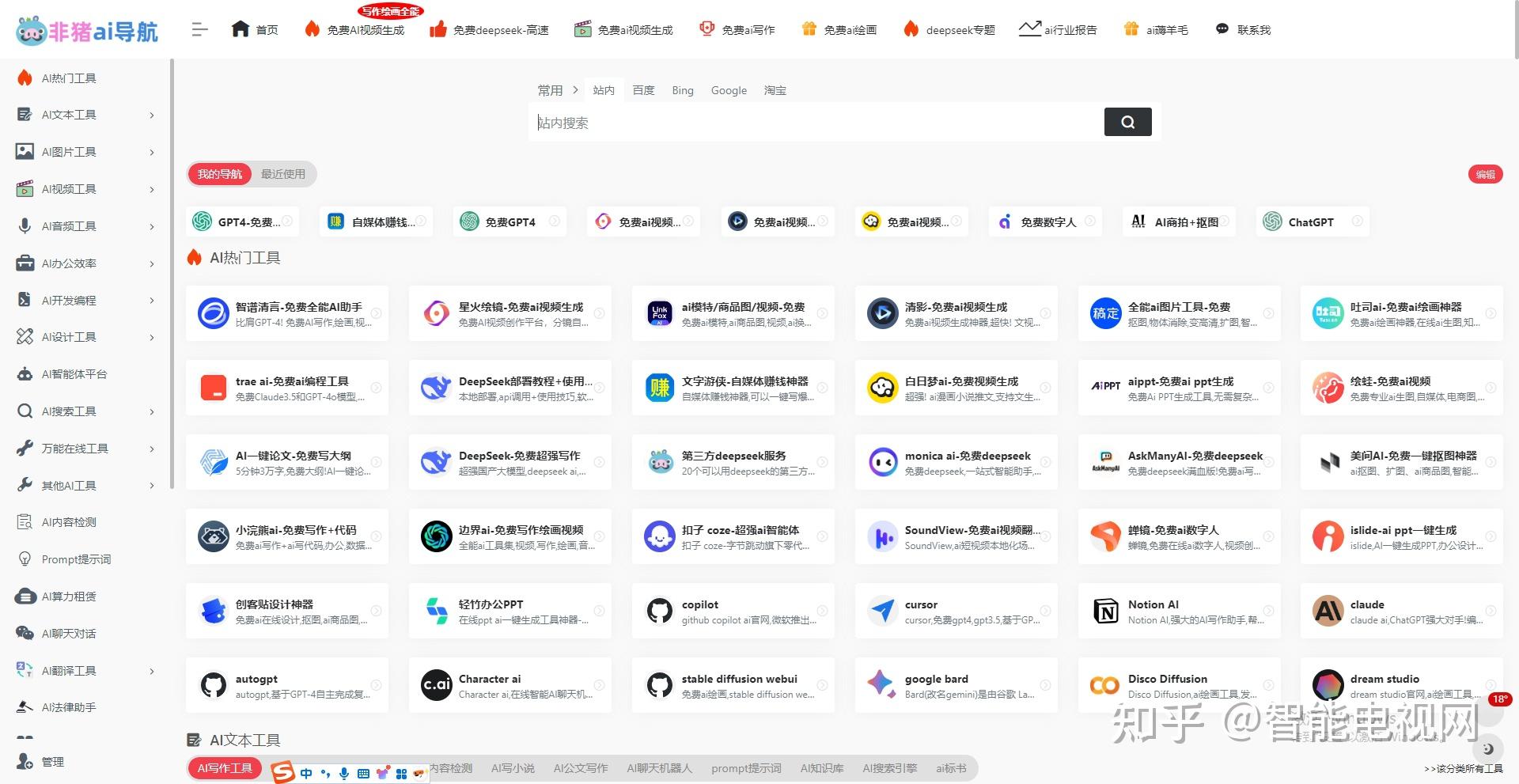The image size is (1519, 784).
Task: Click the 18° weather badge
Action: coord(1500,699)
